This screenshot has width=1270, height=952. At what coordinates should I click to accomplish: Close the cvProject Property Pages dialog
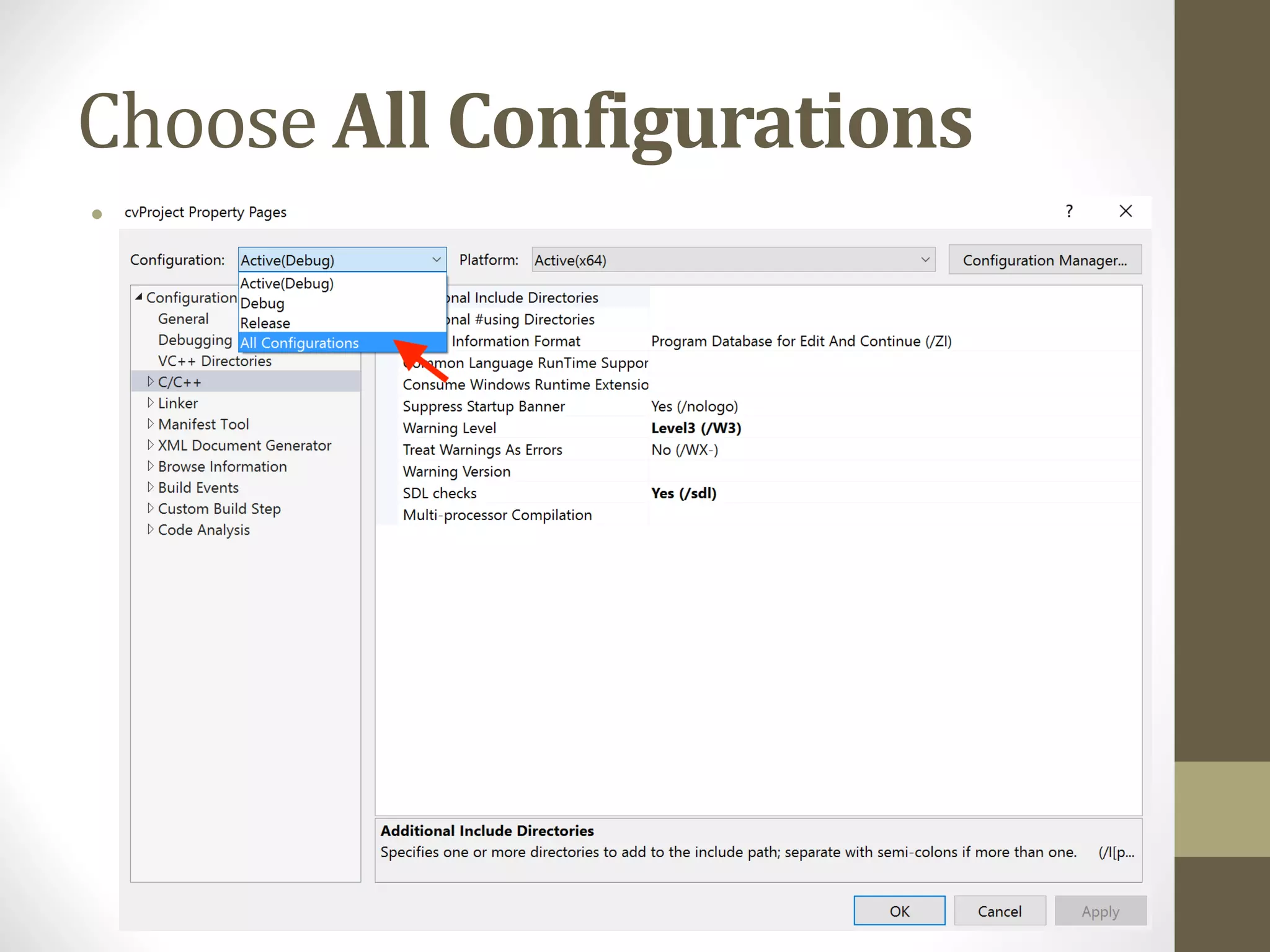click(x=1126, y=211)
